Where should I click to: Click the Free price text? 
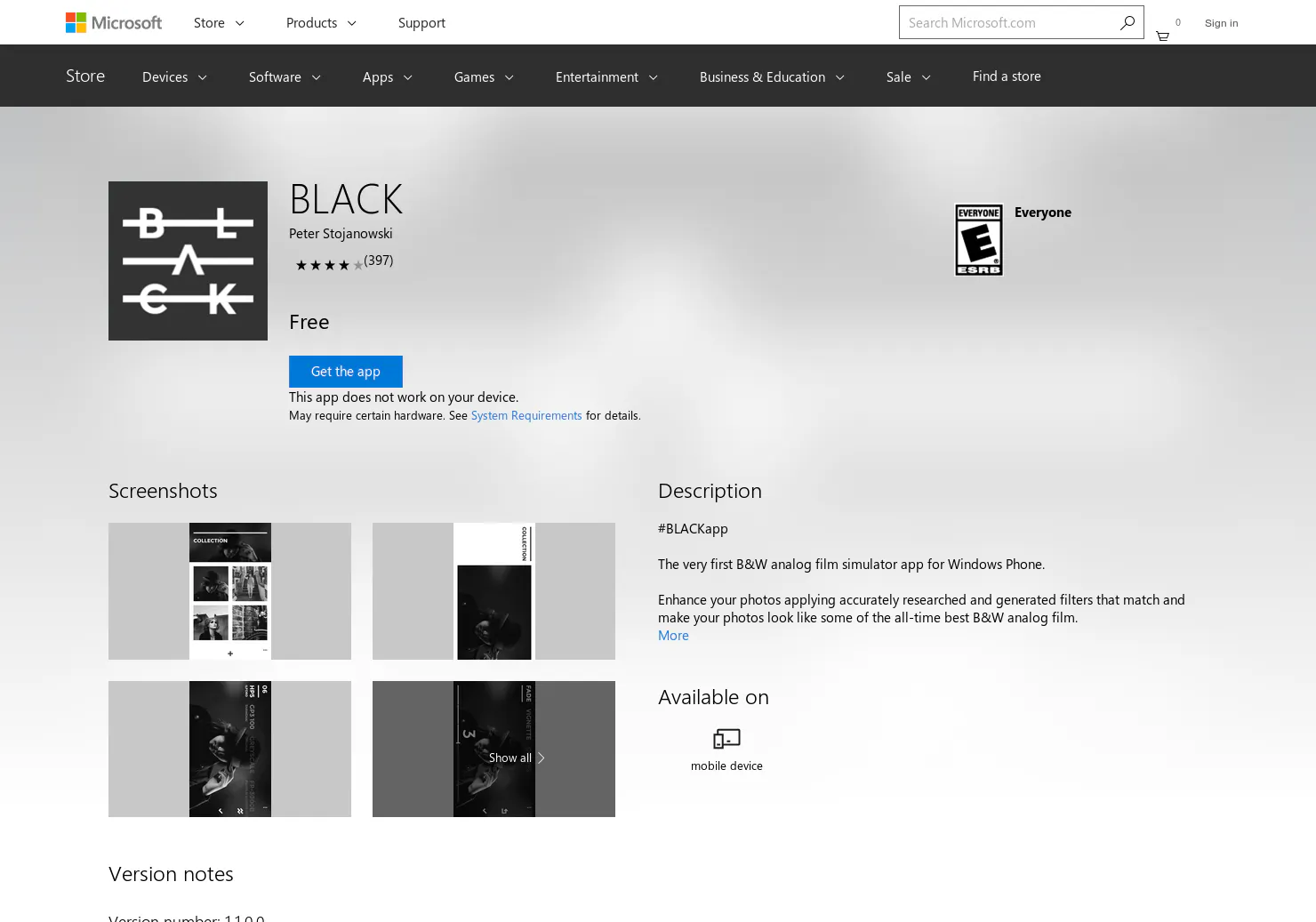tap(309, 322)
